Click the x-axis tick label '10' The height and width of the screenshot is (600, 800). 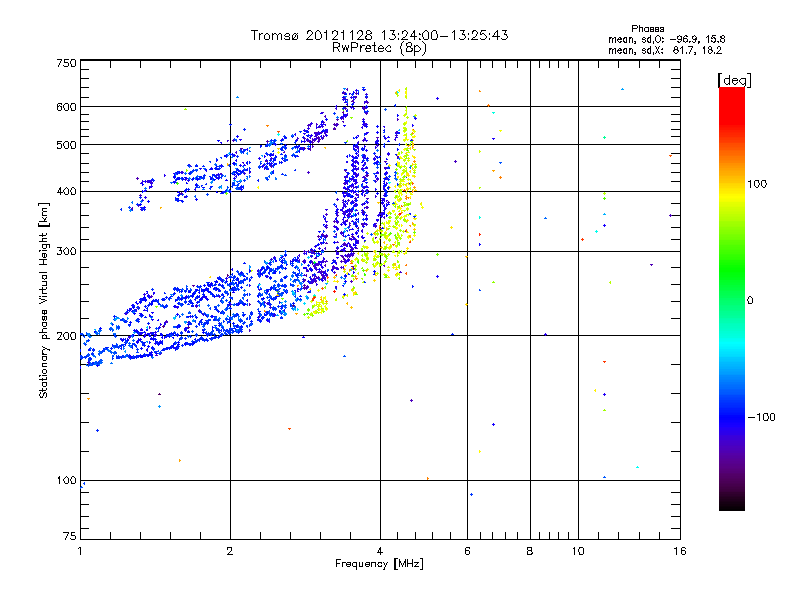coord(578,551)
